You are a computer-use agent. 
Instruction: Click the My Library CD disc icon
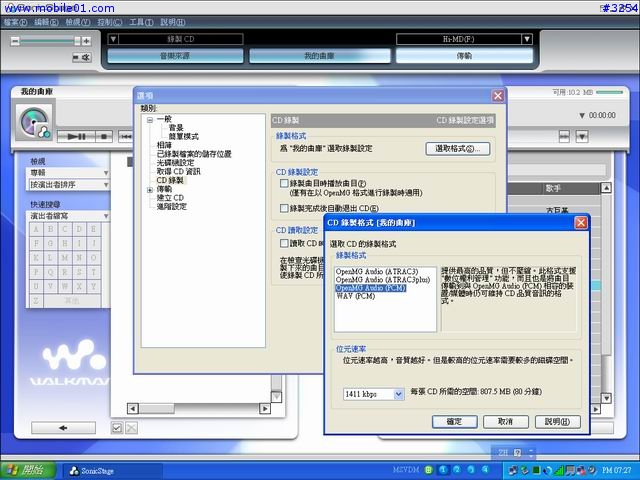(34, 122)
